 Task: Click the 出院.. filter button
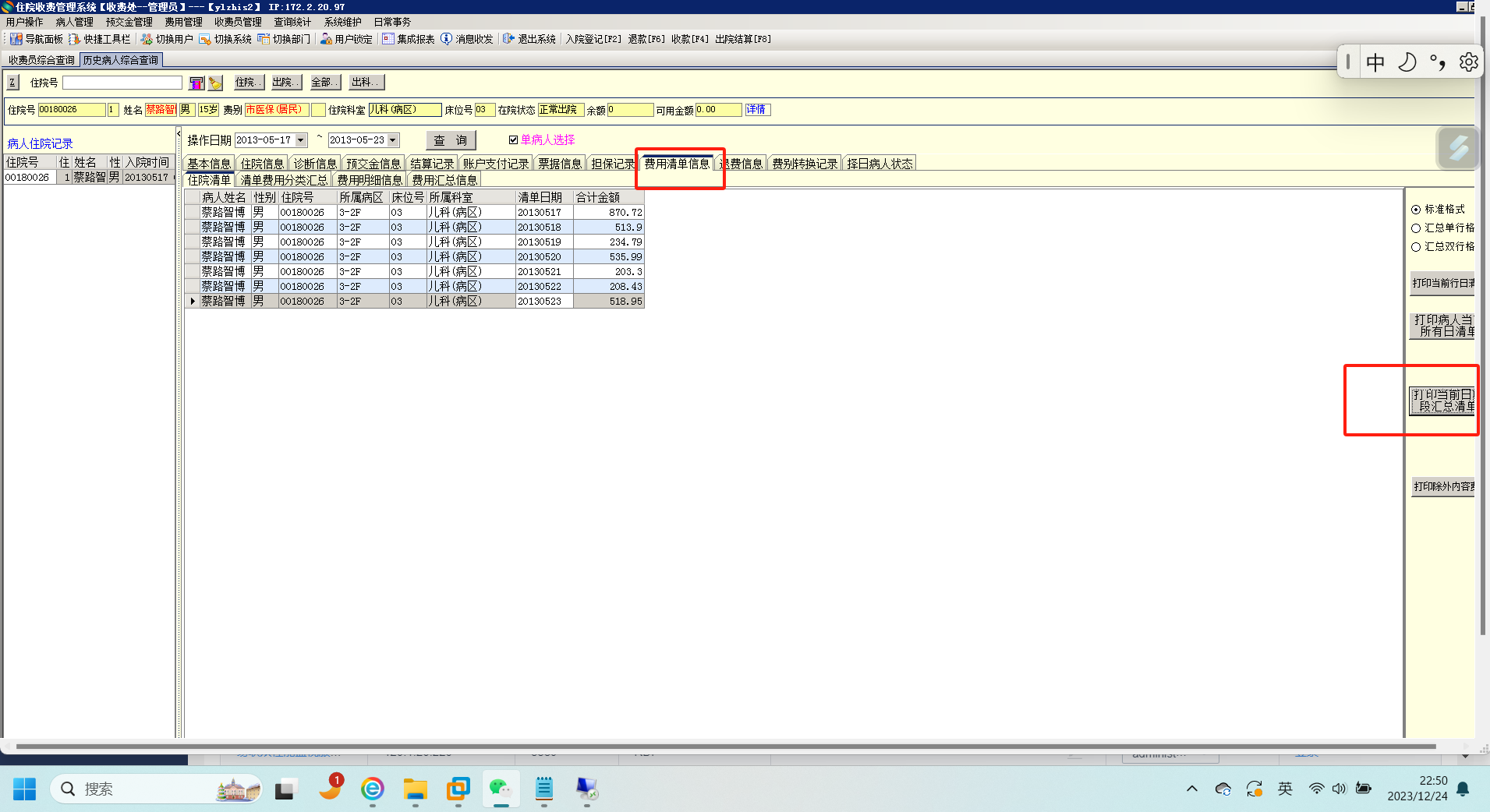coord(286,83)
